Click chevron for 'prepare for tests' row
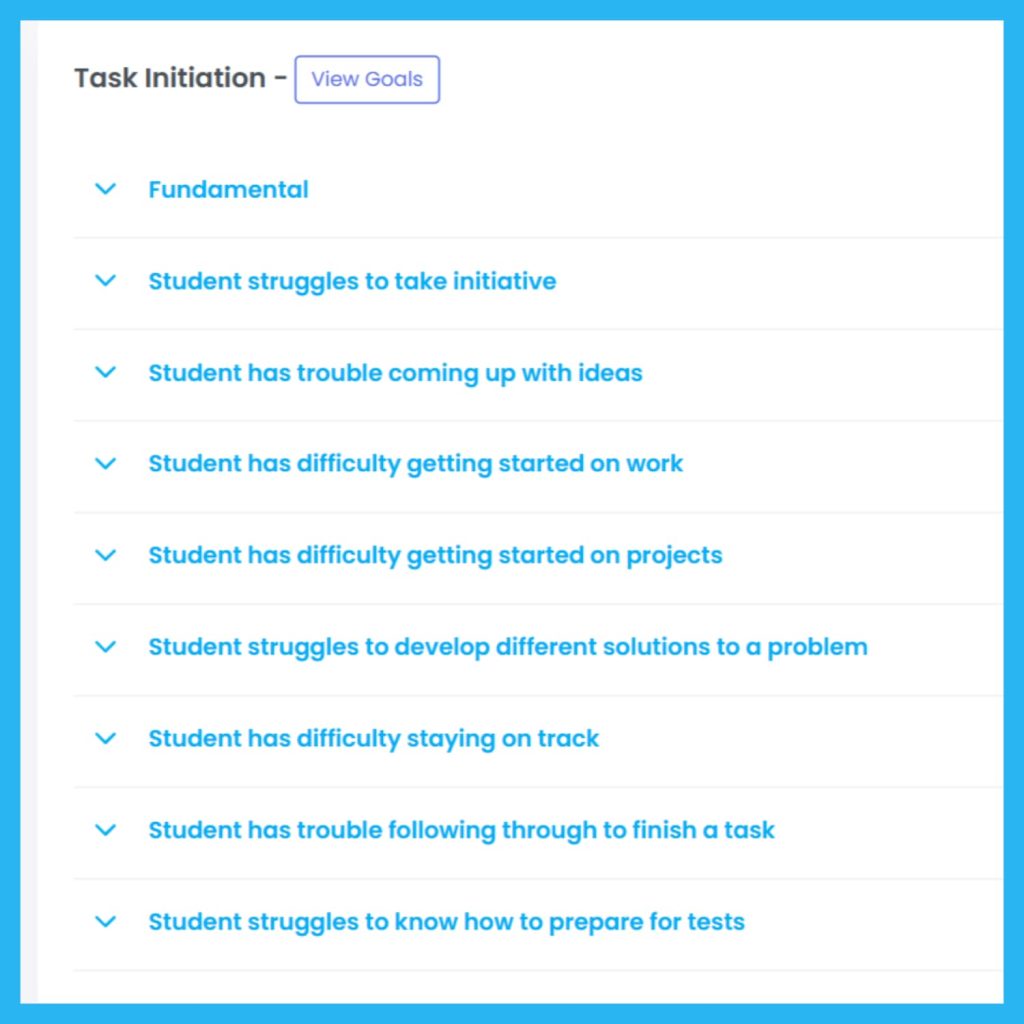Screen dimensions: 1024x1024 coord(105,921)
